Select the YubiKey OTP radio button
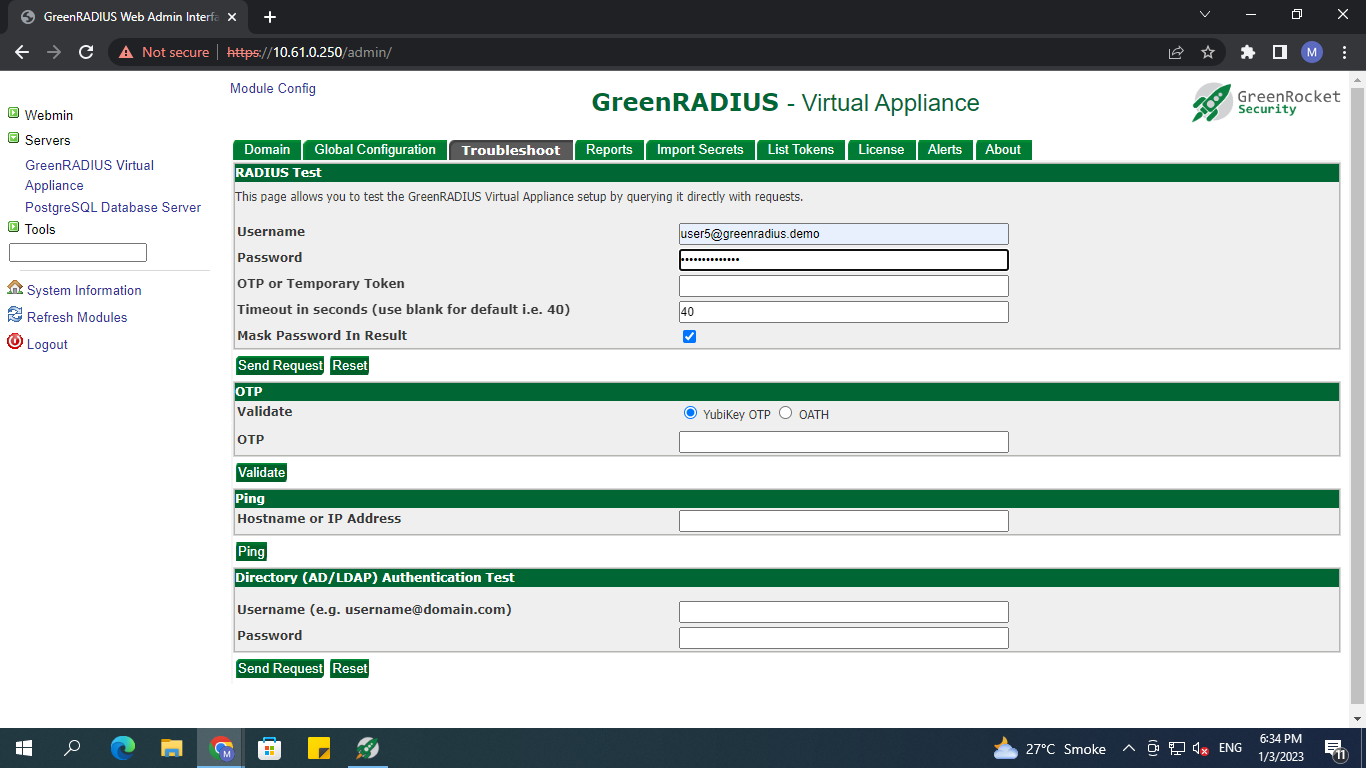This screenshot has width=1366, height=768. click(x=690, y=413)
